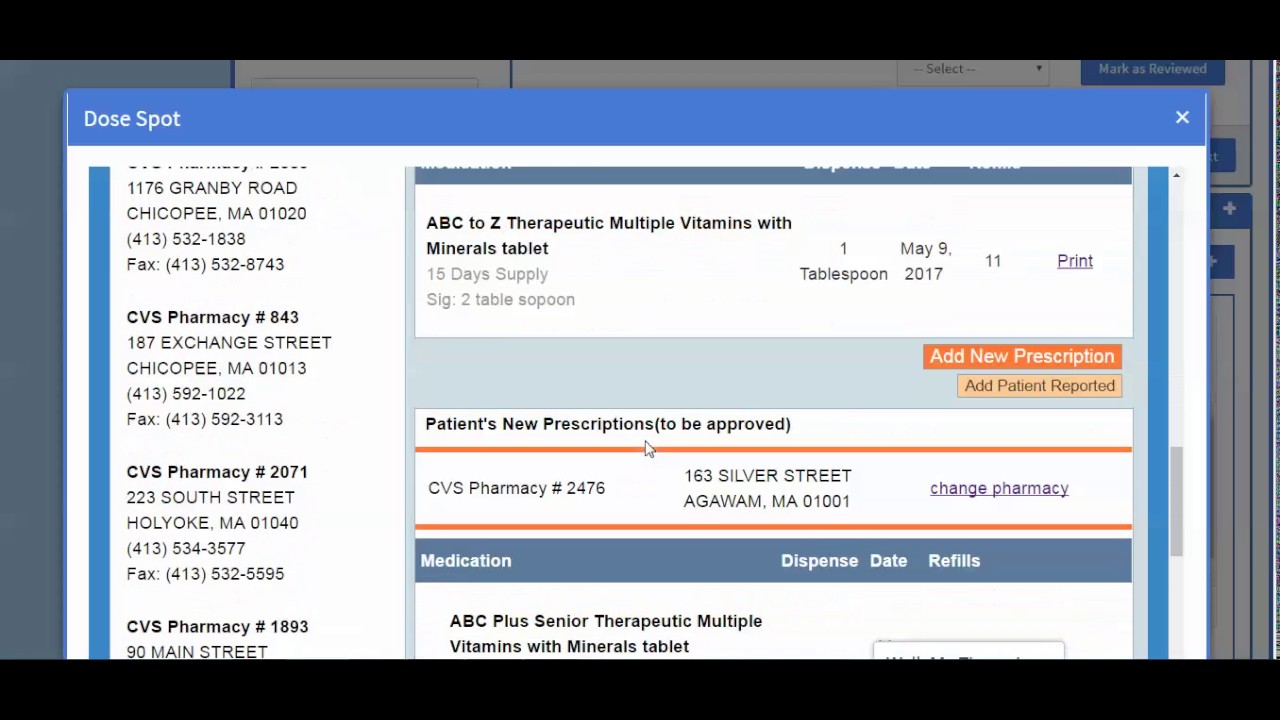Click the 15 Days Supply text
Screen dimensions: 1280x720
click(487, 274)
